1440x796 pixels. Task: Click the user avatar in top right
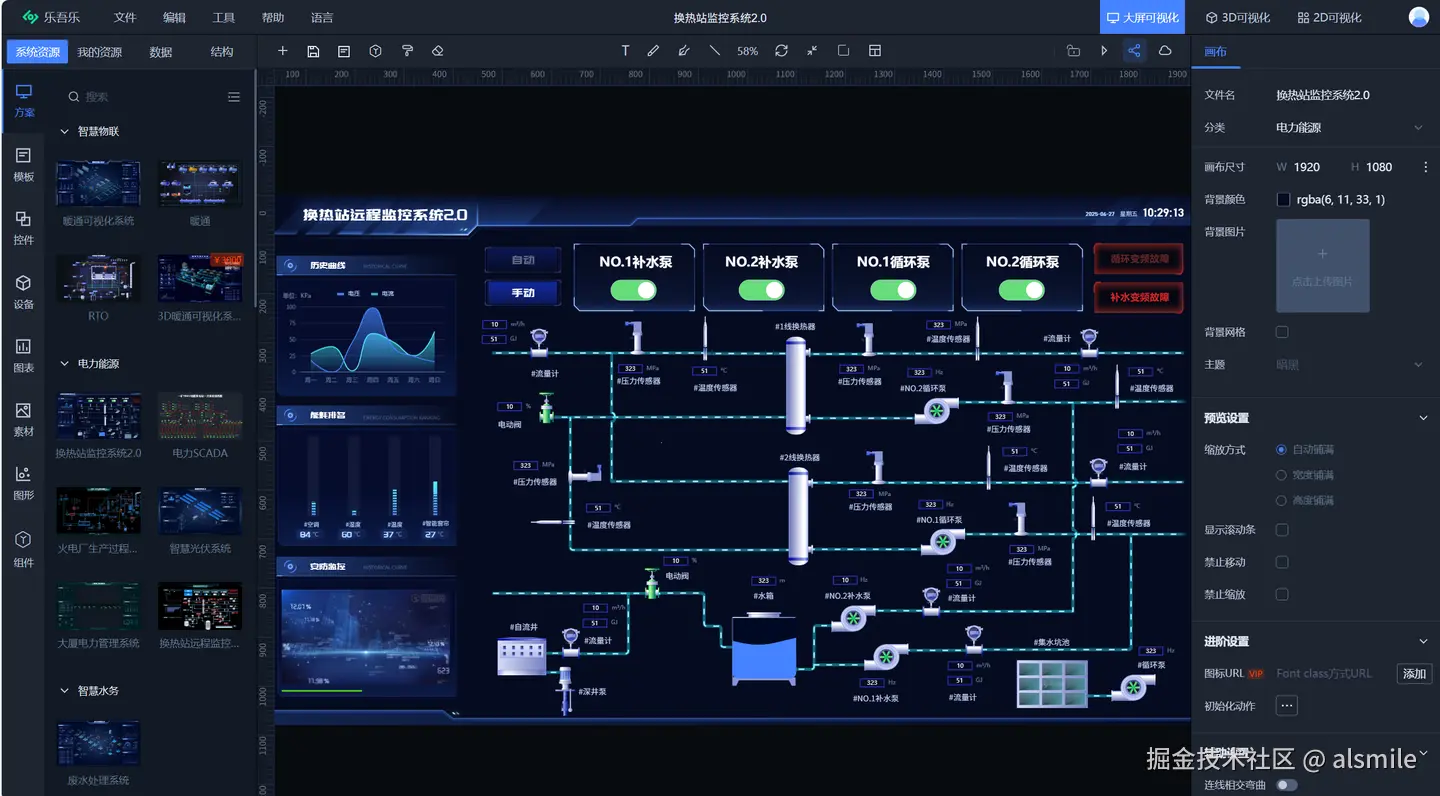(x=1419, y=17)
